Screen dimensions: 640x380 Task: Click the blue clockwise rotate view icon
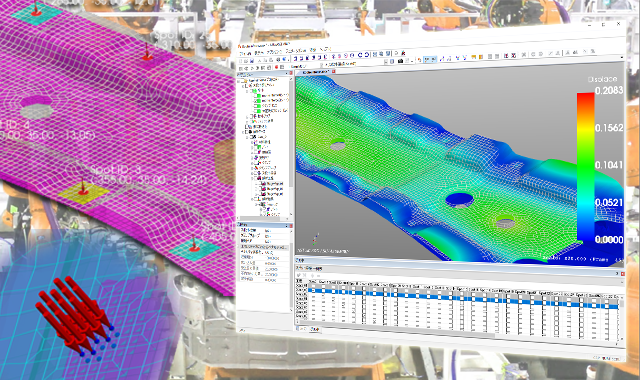[367, 55]
